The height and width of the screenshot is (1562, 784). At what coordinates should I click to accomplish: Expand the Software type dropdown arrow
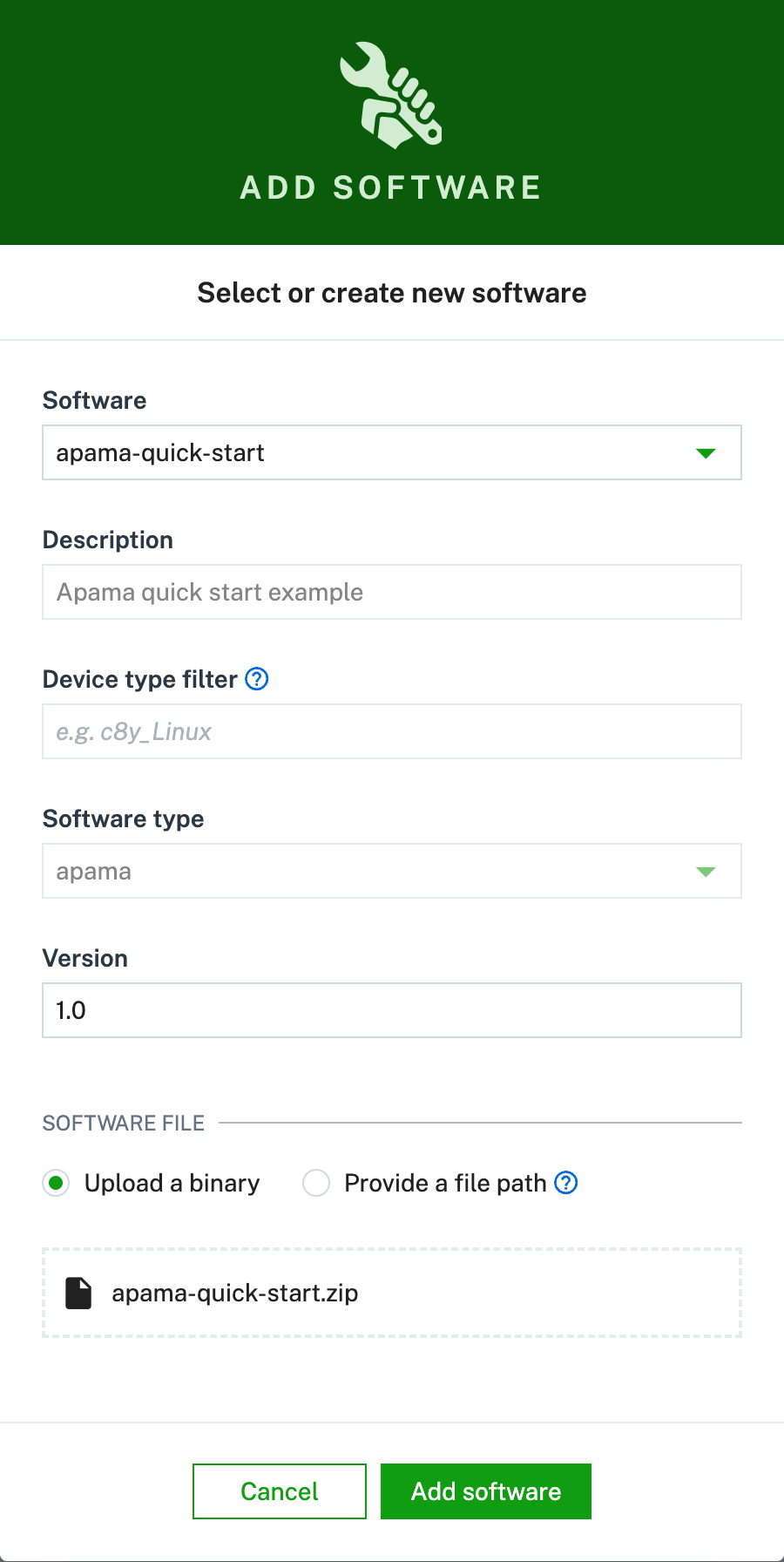pyautogui.click(x=706, y=872)
